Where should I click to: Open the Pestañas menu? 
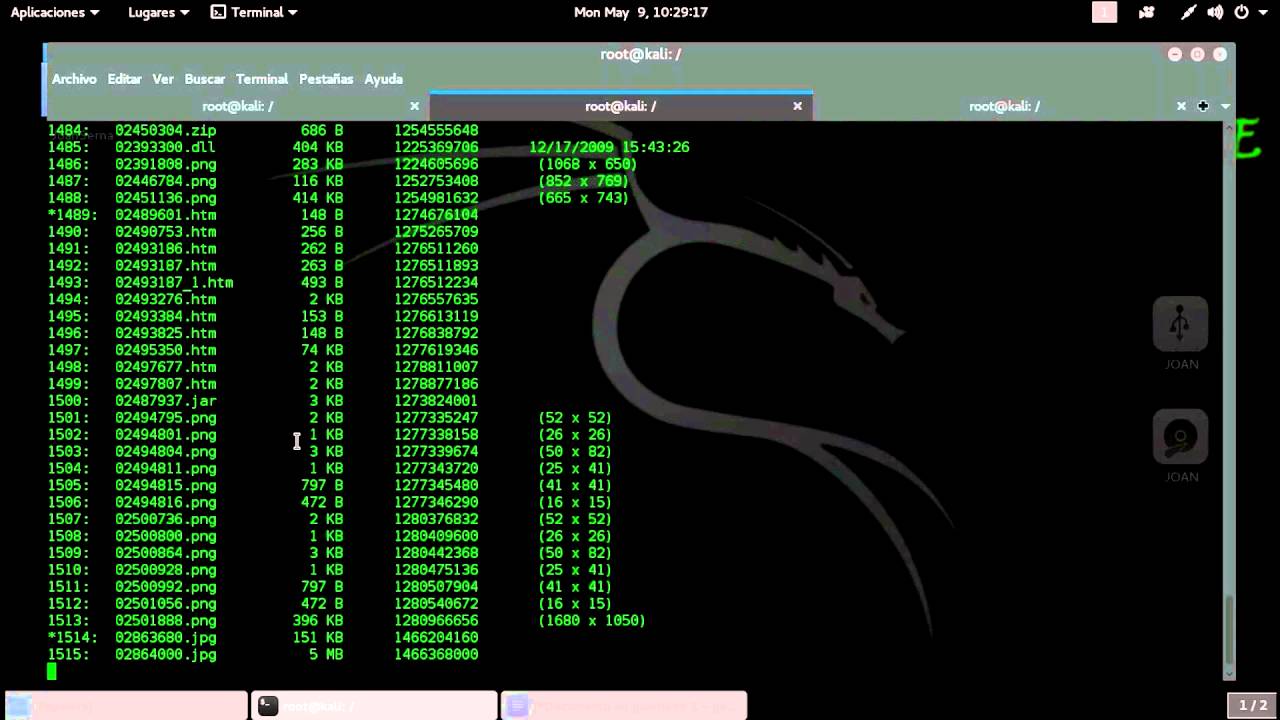pos(326,79)
